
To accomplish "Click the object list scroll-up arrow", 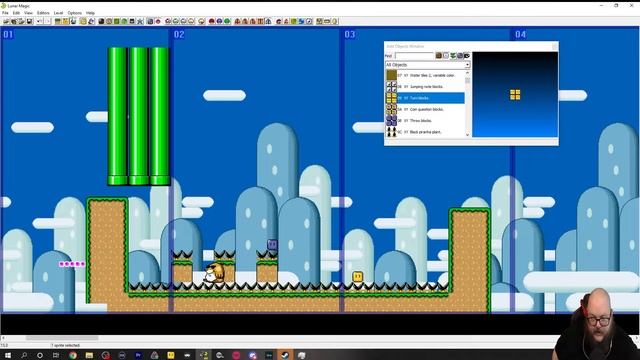I will [x=467, y=73].
